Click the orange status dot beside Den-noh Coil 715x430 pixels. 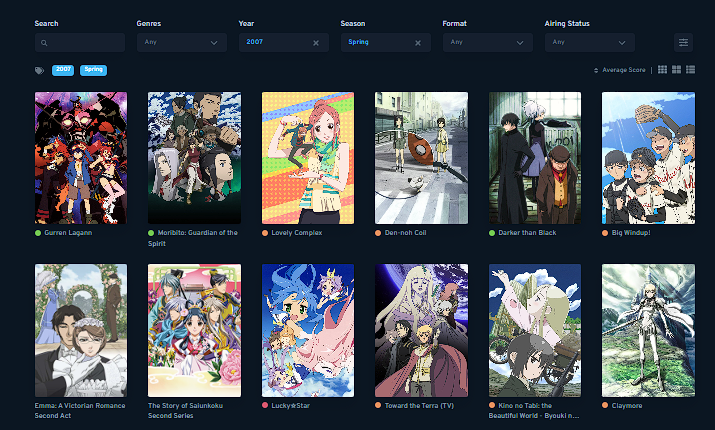tap(378, 233)
